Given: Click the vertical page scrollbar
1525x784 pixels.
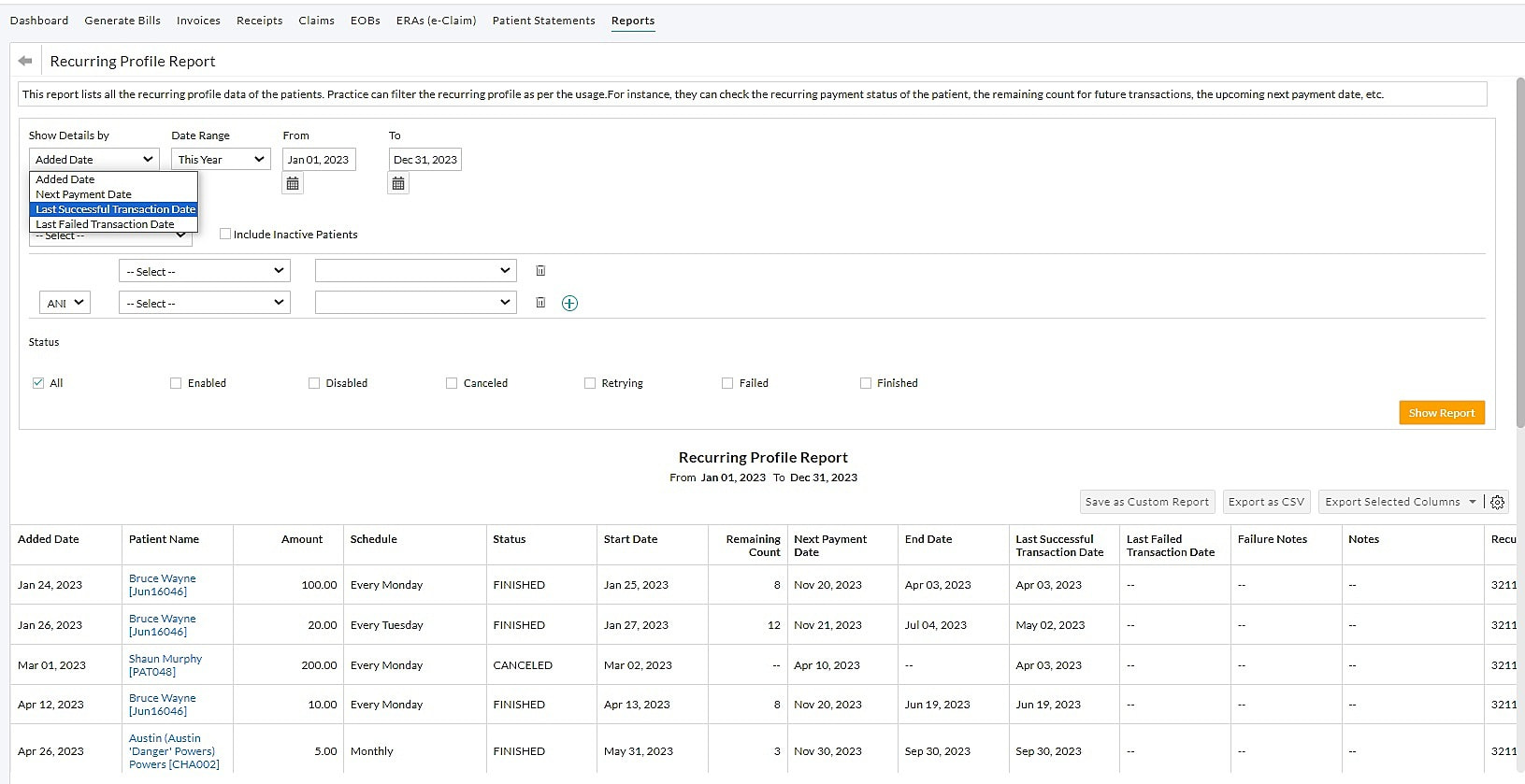Looking at the screenshot, I should click(1518, 252).
